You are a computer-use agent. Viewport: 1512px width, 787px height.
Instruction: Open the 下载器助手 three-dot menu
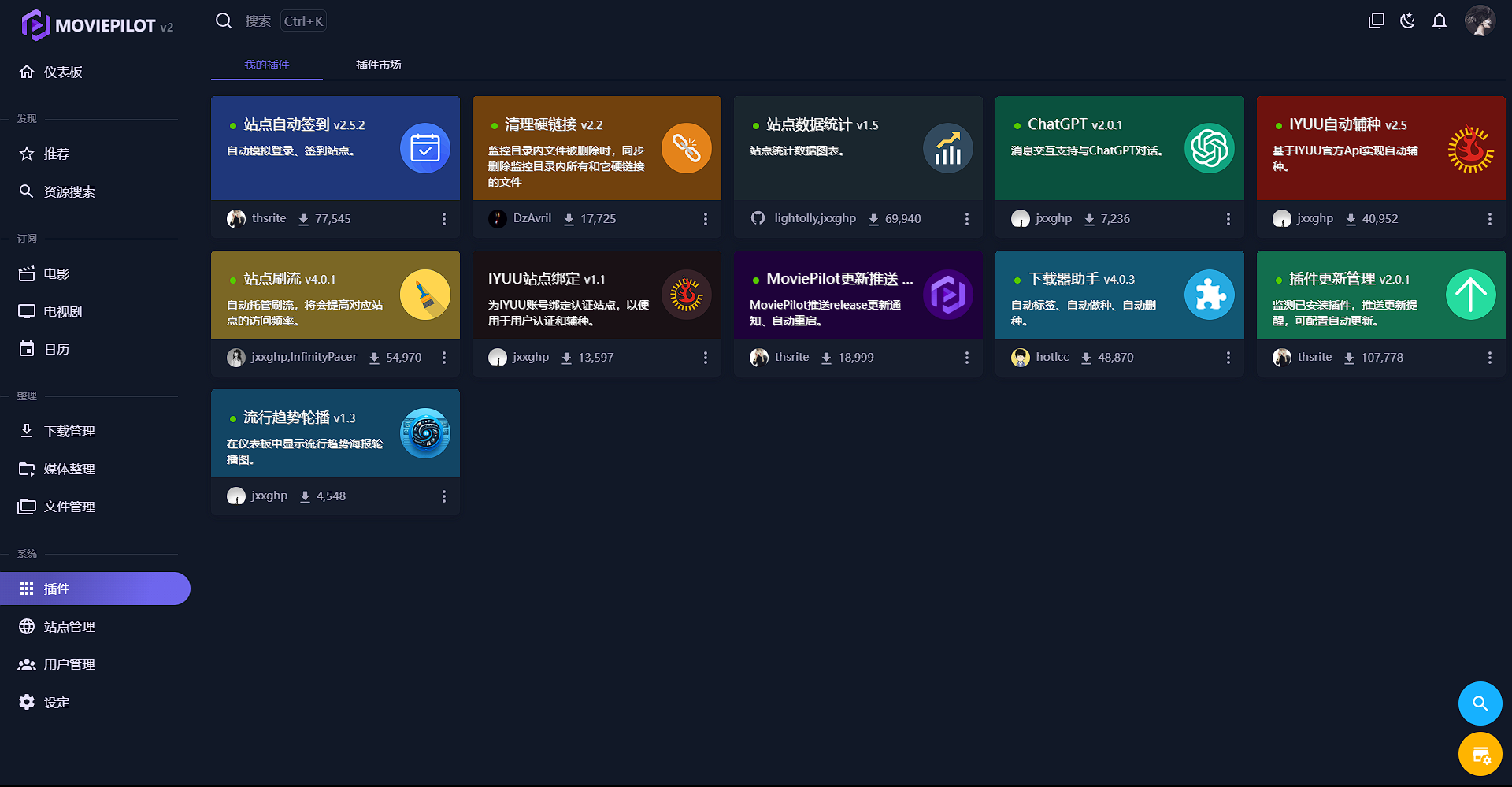pyautogui.click(x=1228, y=358)
